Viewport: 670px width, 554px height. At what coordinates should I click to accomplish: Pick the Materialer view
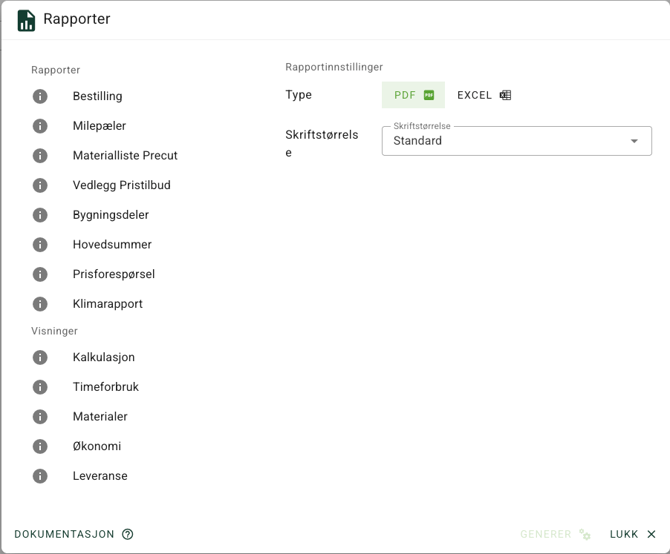[100, 416]
